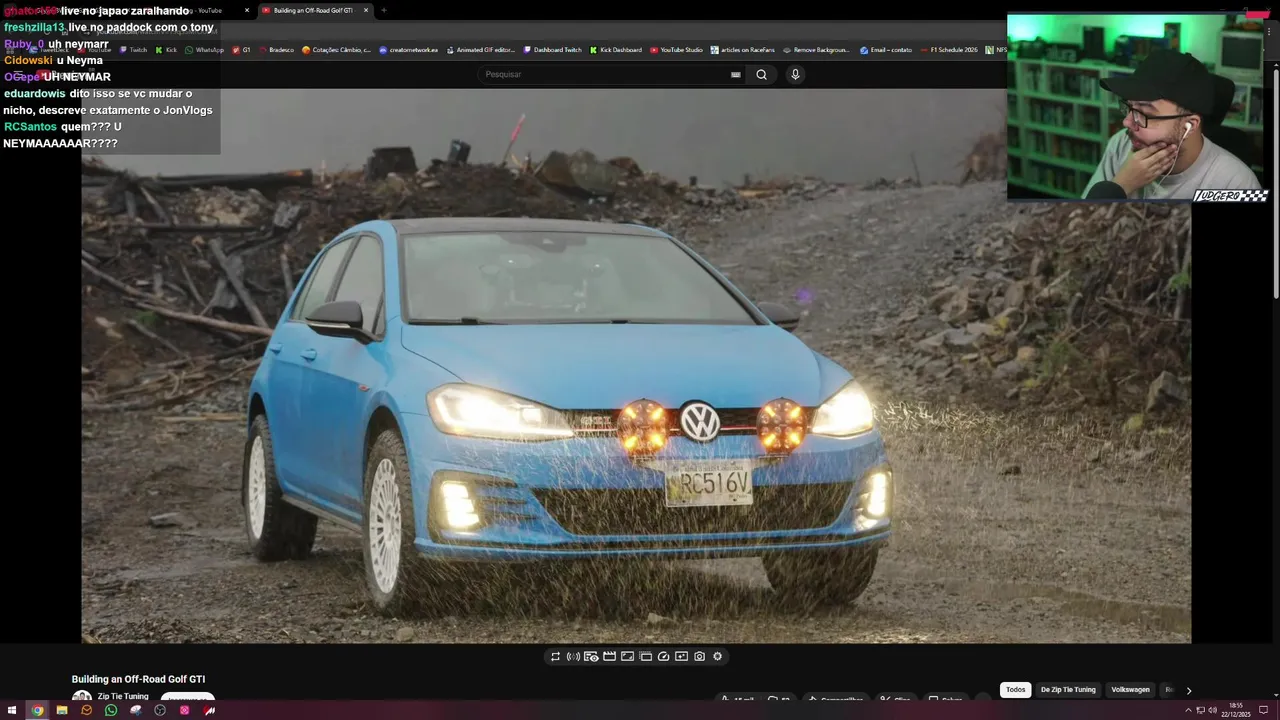Select the Volkswagen filter chip

(1130, 690)
